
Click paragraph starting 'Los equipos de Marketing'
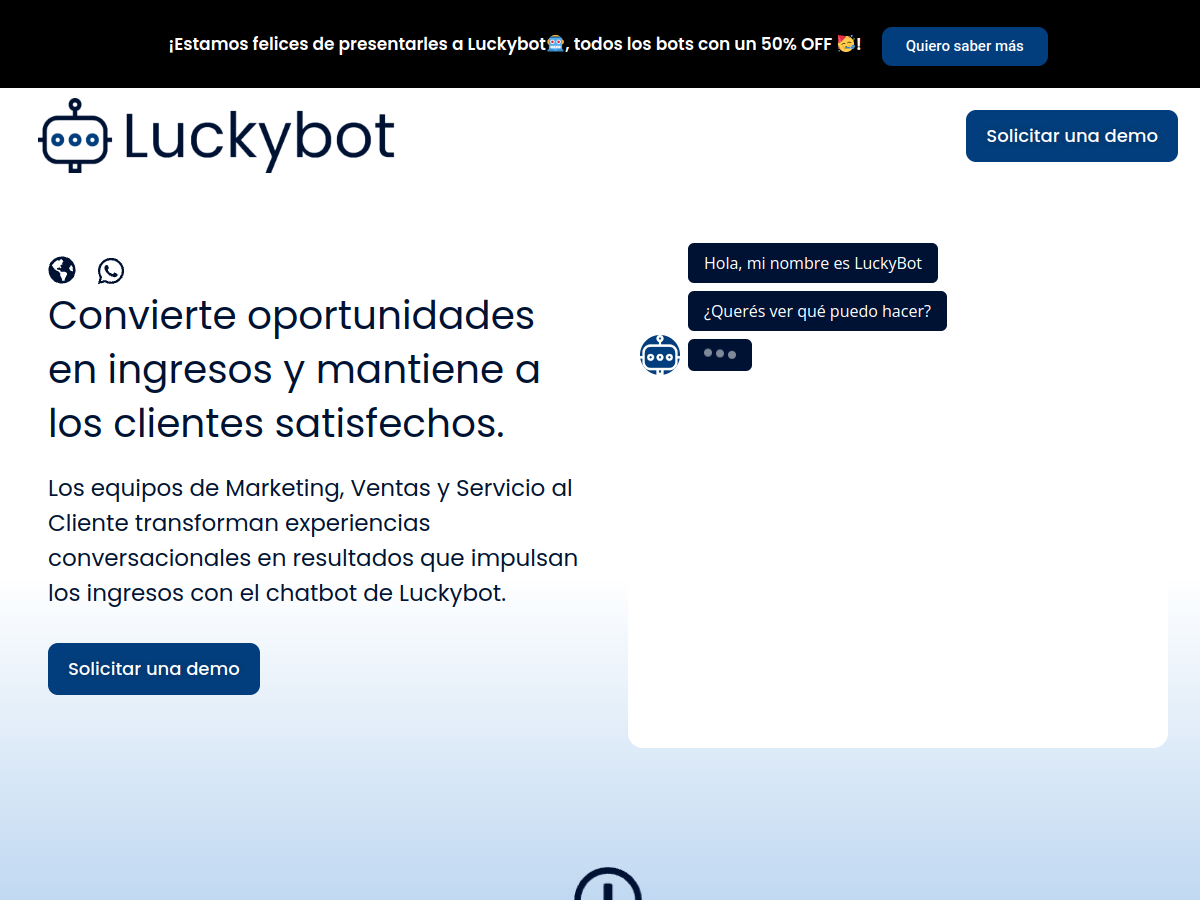pyautogui.click(x=313, y=541)
